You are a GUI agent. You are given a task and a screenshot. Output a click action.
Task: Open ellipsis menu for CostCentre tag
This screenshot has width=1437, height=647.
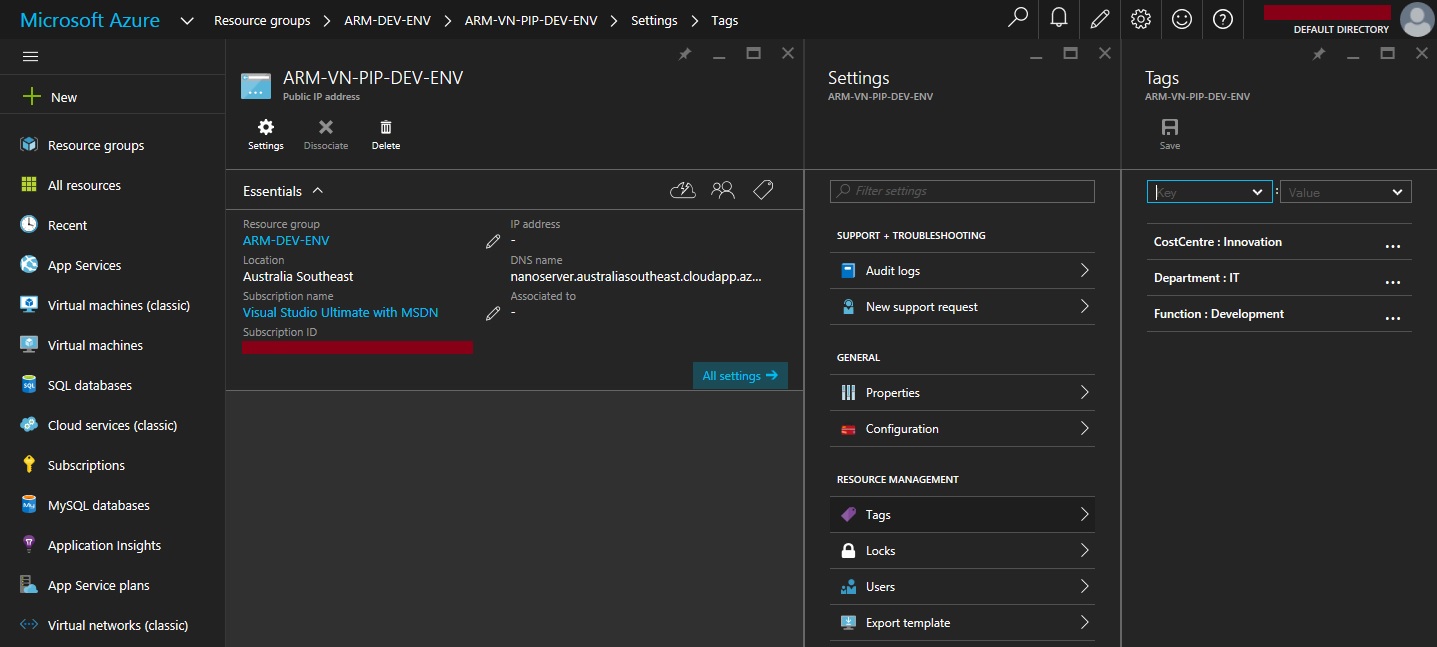click(1393, 245)
